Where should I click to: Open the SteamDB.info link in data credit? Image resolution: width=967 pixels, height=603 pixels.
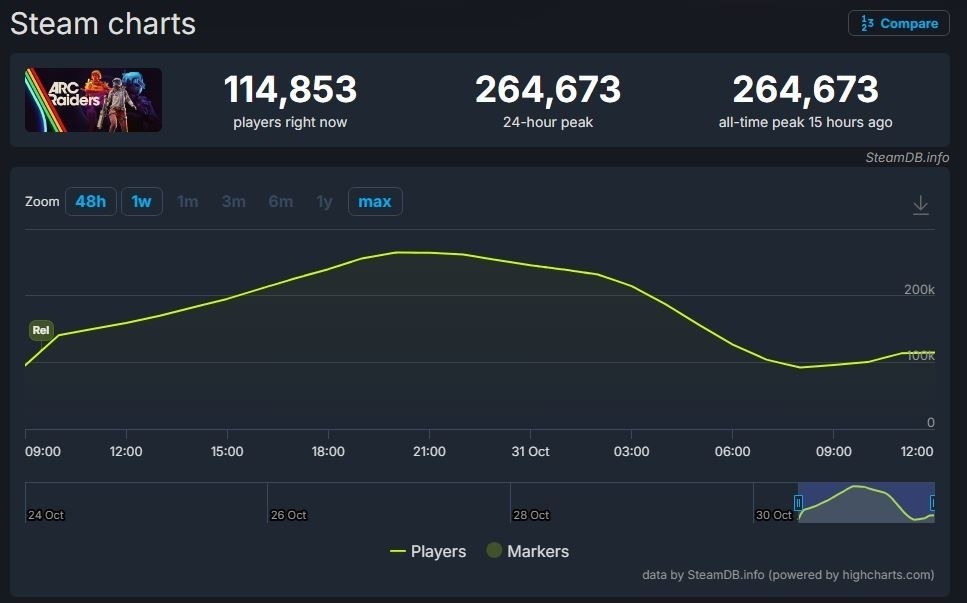[x=726, y=575]
